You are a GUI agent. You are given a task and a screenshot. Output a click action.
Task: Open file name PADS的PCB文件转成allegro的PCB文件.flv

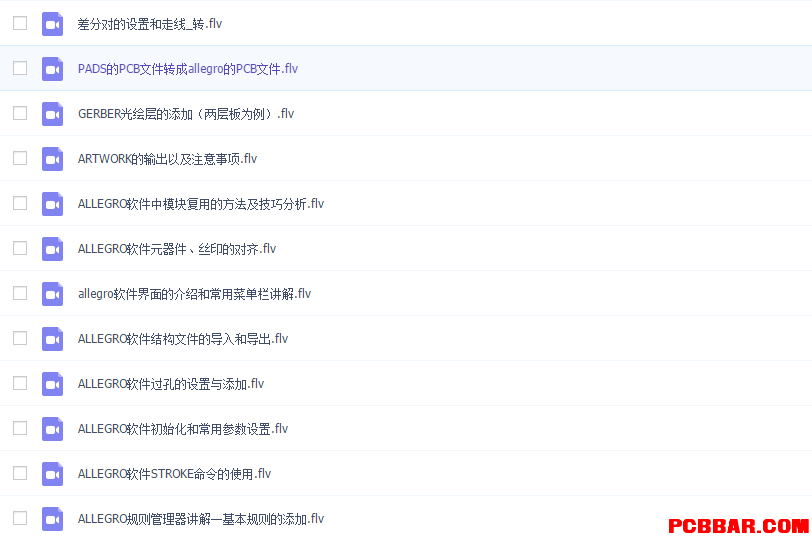[188, 69]
